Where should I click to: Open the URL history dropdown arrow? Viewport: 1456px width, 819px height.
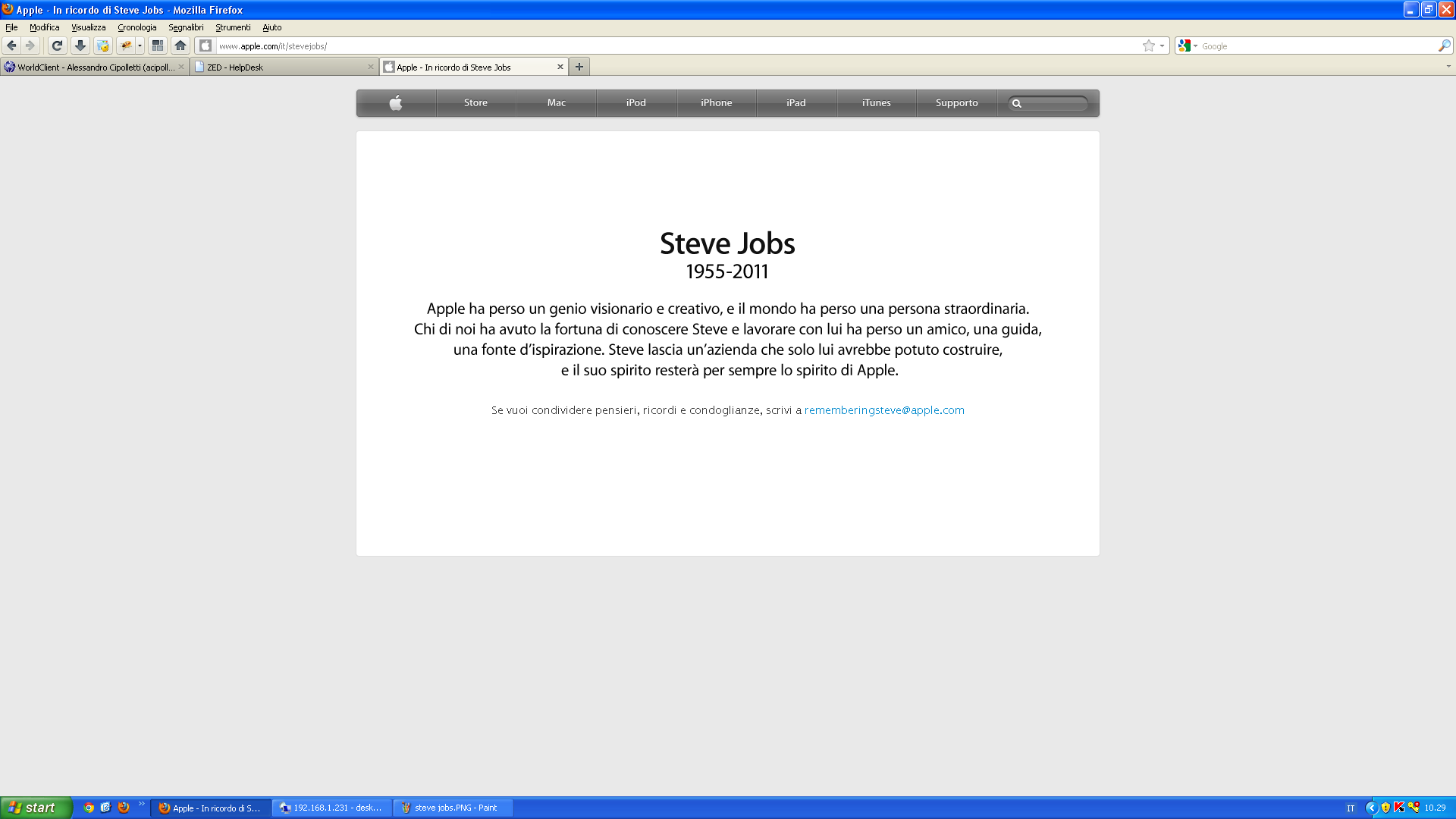click(x=1162, y=46)
